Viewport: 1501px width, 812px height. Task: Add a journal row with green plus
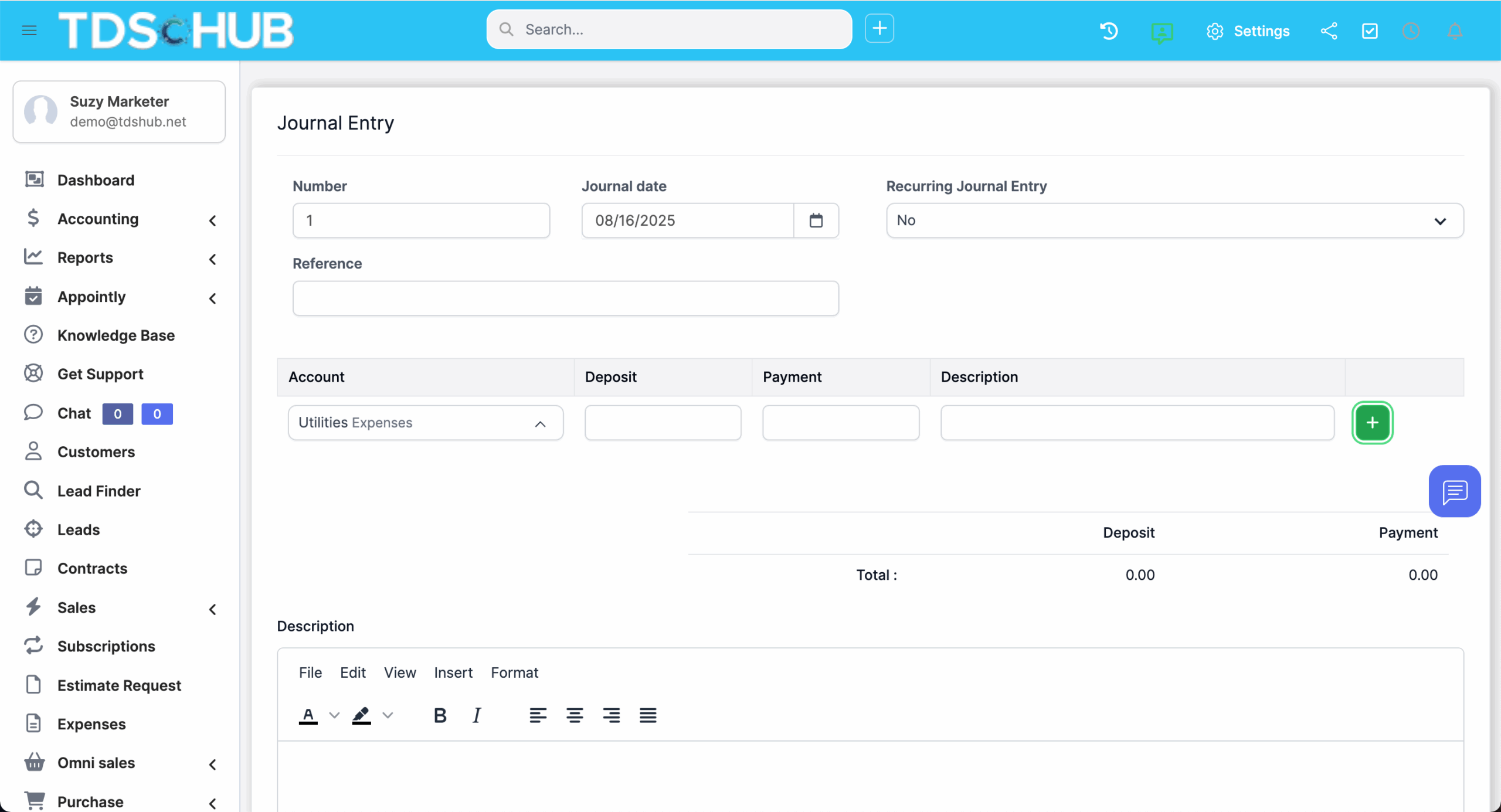[1372, 423]
